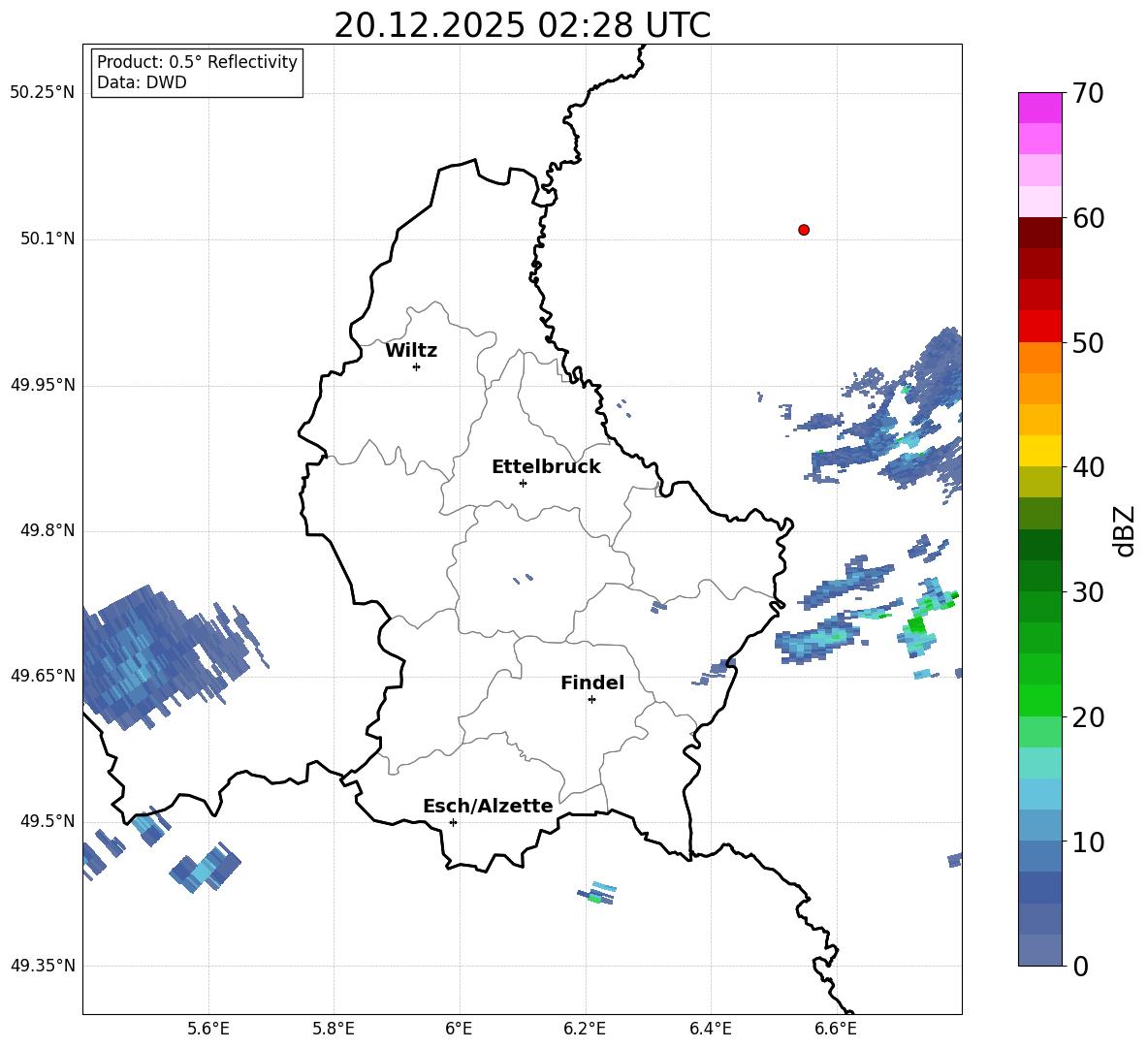The width and height of the screenshot is (1148, 1048).
Task: Click the 5.8°E longitude label
Action: [x=334, y=1029]
